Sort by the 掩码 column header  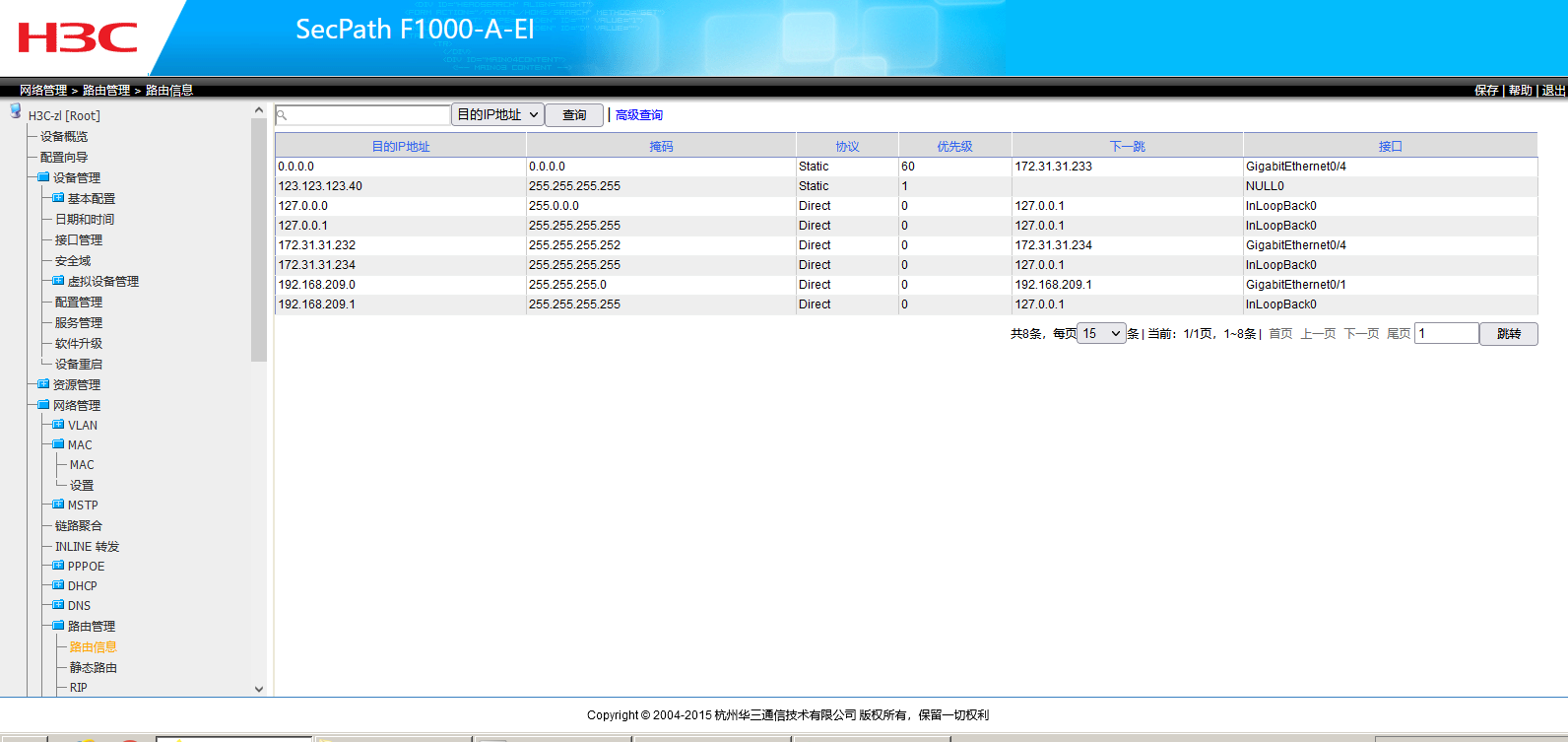pyautogui.click(x=662, y=146)
